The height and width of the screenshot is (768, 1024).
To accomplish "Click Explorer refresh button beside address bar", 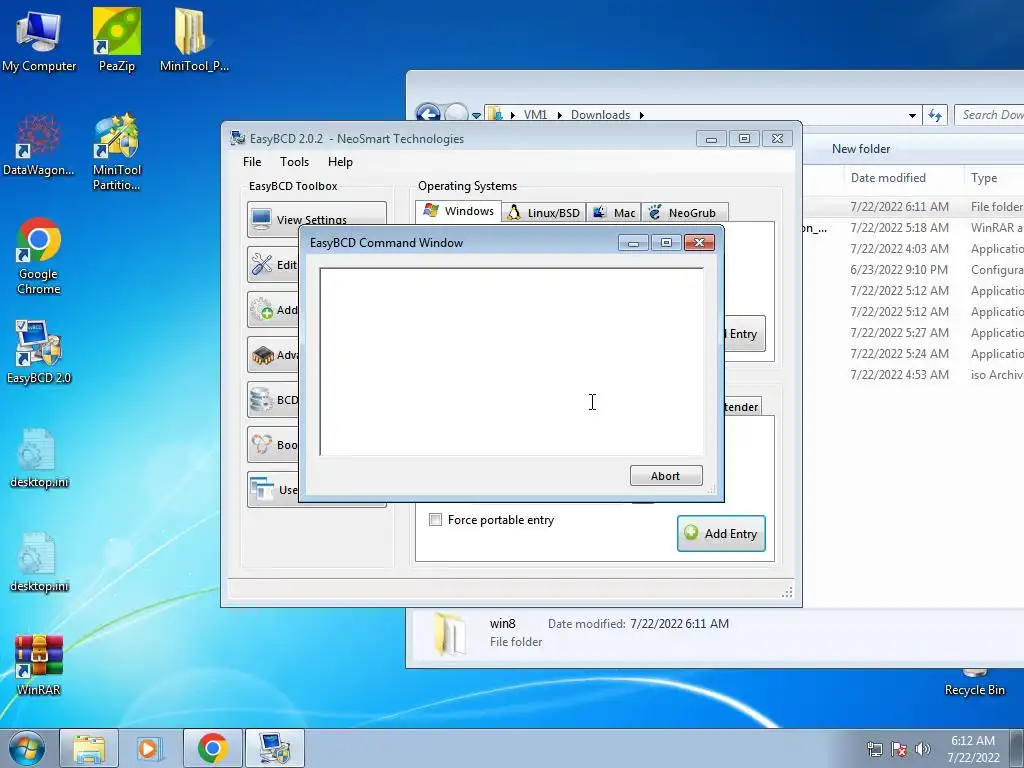I will [x=935, y=116].
